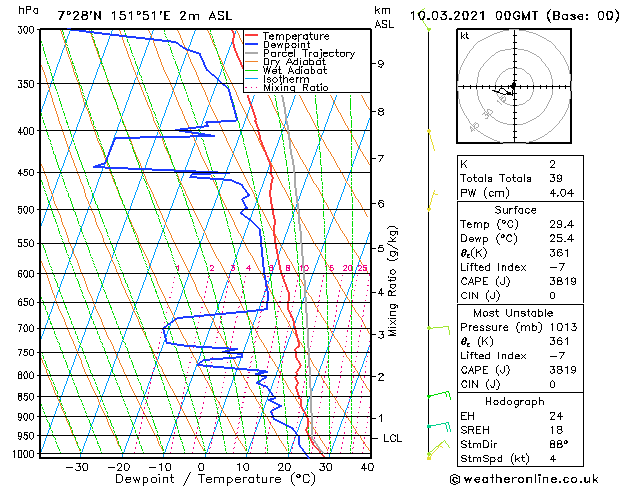Image resolution: width=629 pixels, height=486 pixels.
Task: Click the '400' pressure level label
Action: coord(28,131)
